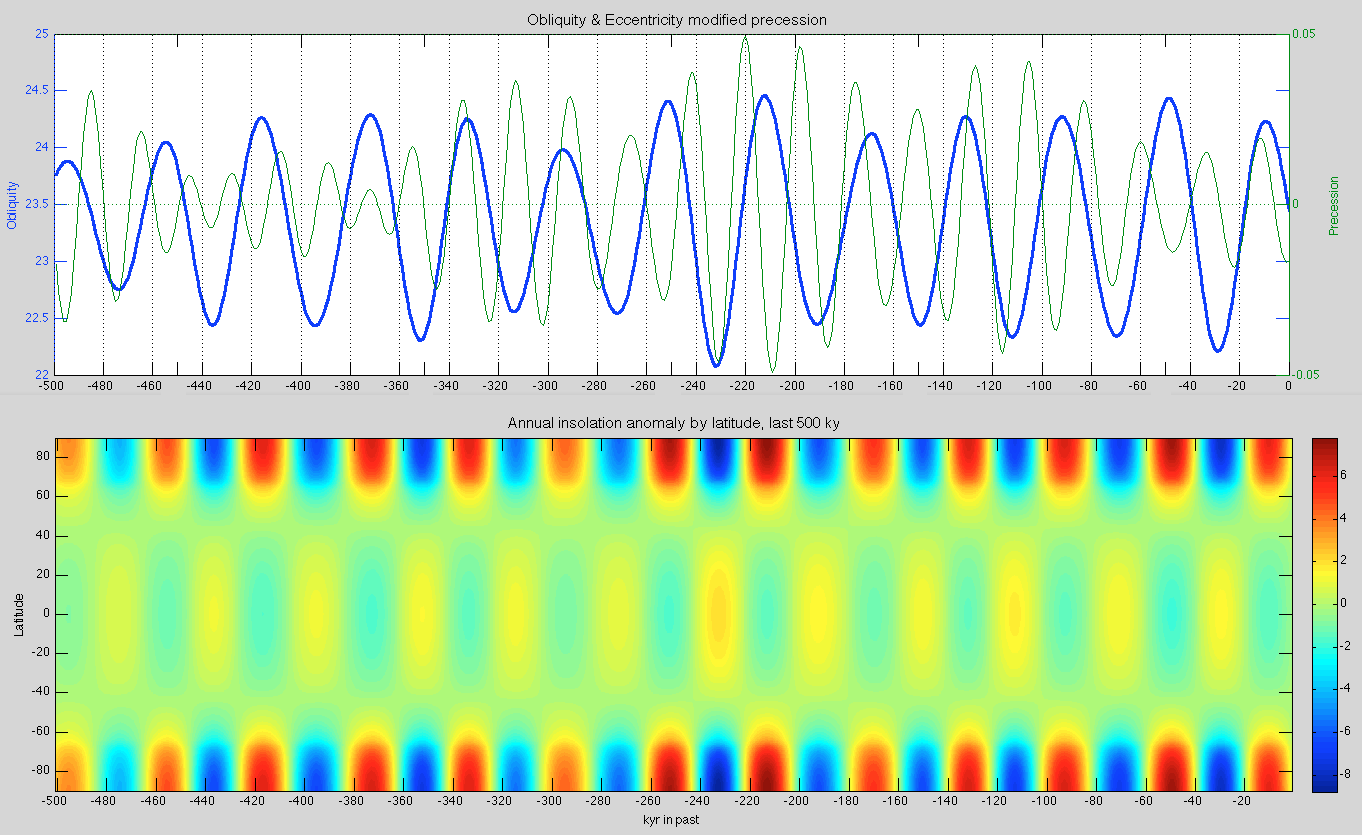Select the Latitude axis label on the heatmap

(19, 614)
